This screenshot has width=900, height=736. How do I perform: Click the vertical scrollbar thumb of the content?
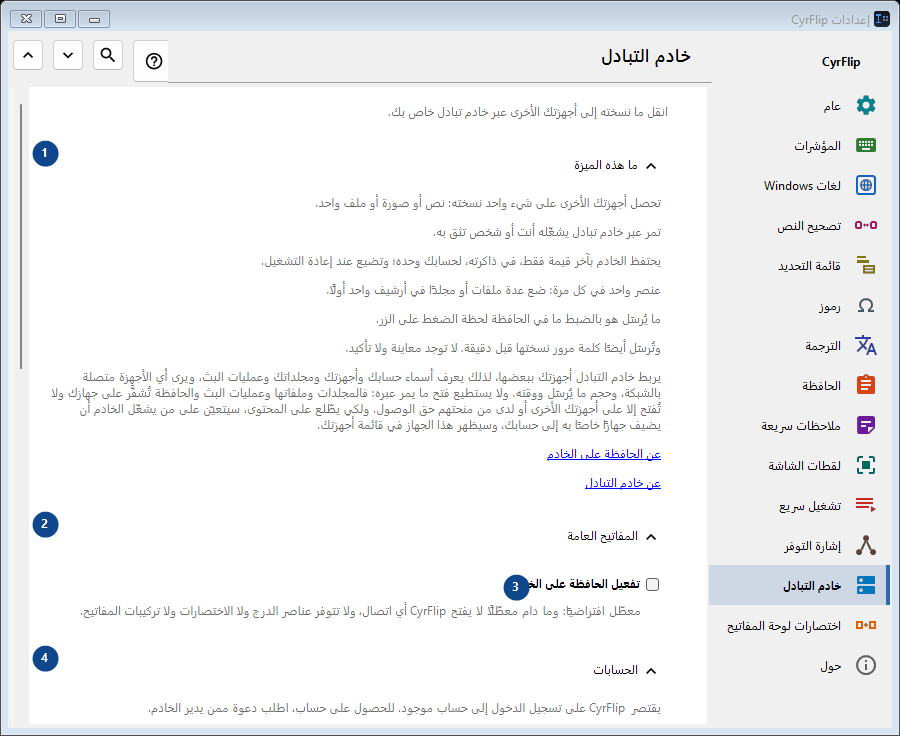coord(21,237)
